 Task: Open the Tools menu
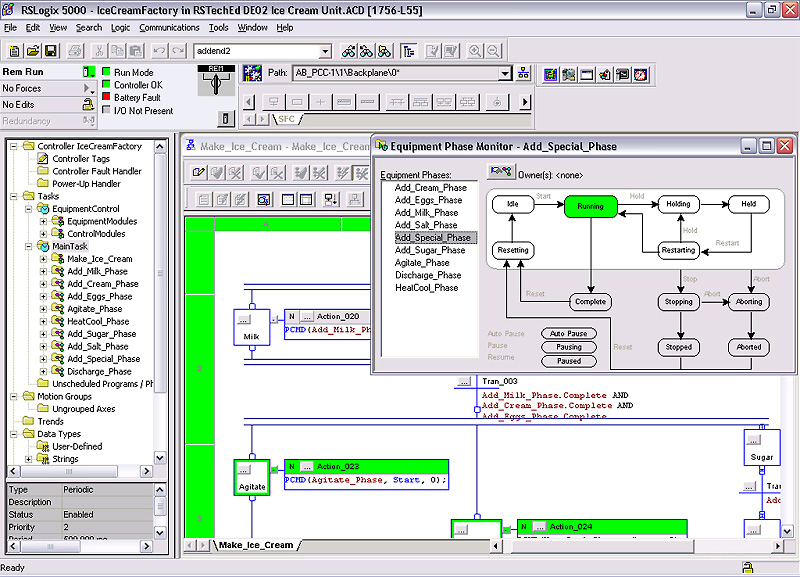coord(218,28)
